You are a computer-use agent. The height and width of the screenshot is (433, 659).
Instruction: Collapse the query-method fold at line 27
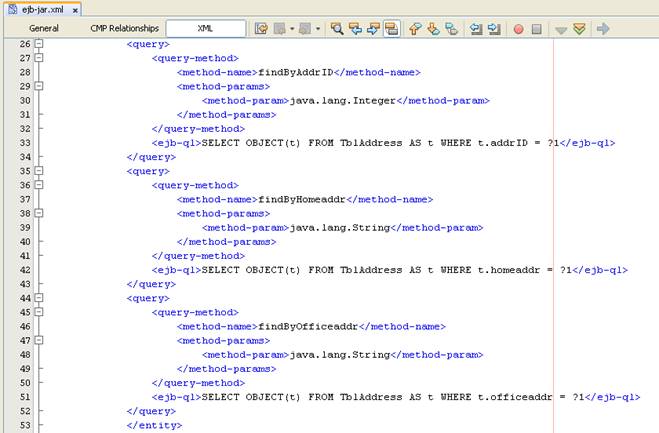(x=39, y=58)
